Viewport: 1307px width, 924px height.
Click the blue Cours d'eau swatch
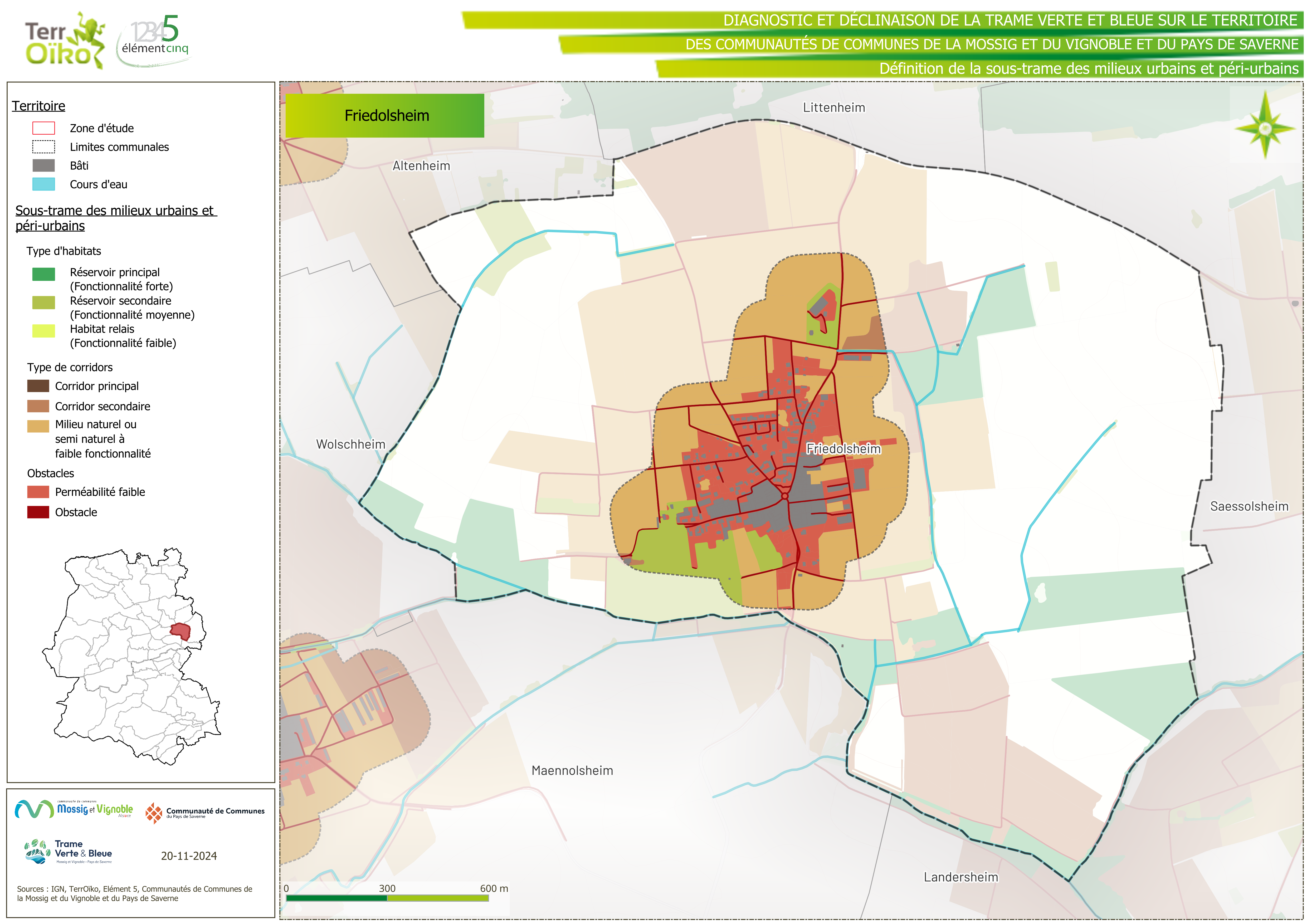point(43,184)
